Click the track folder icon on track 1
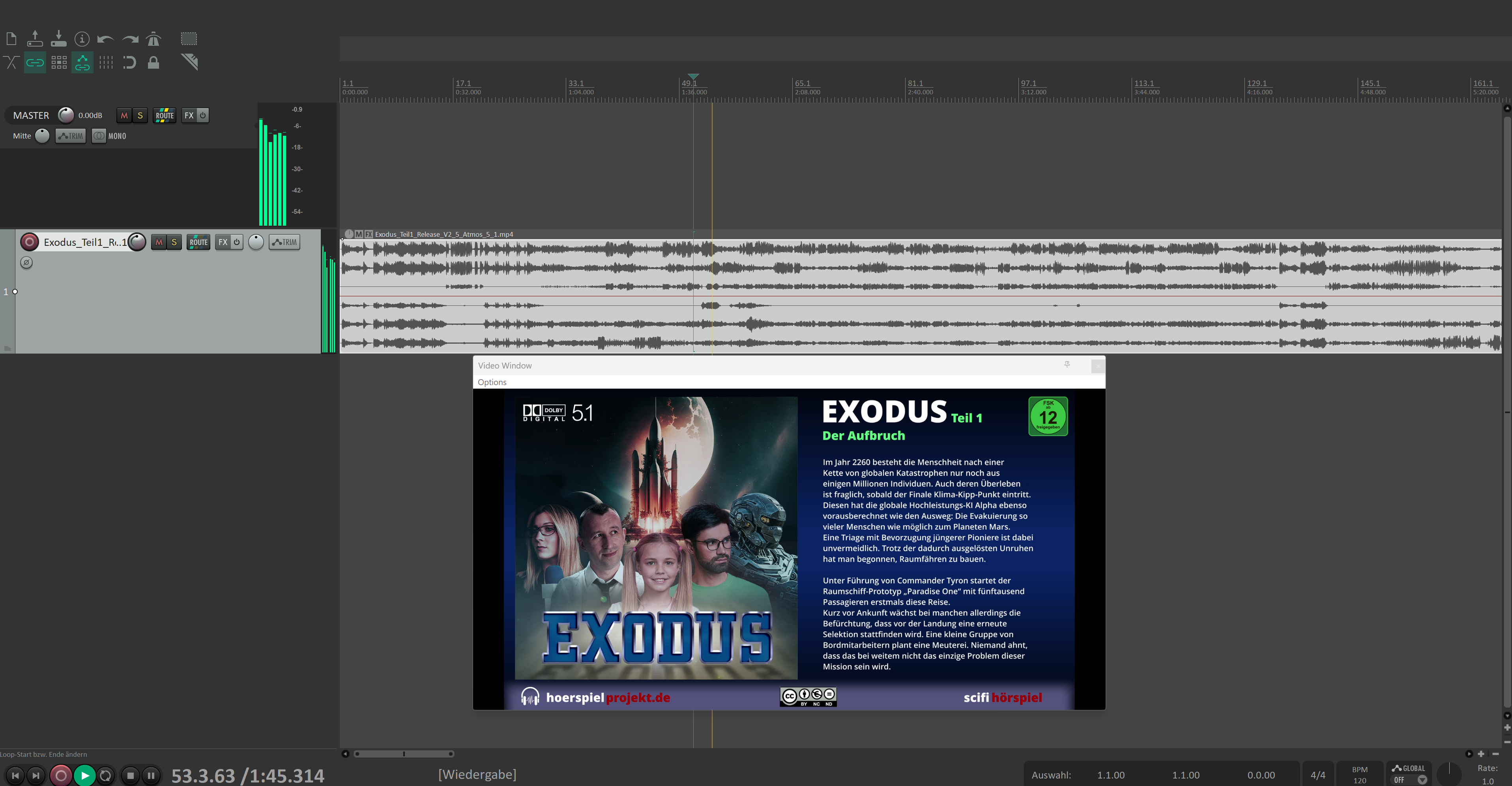Image resolution: width=1512 pixels, height=786 pixels. pyautogui.click(x=7, y=348)
